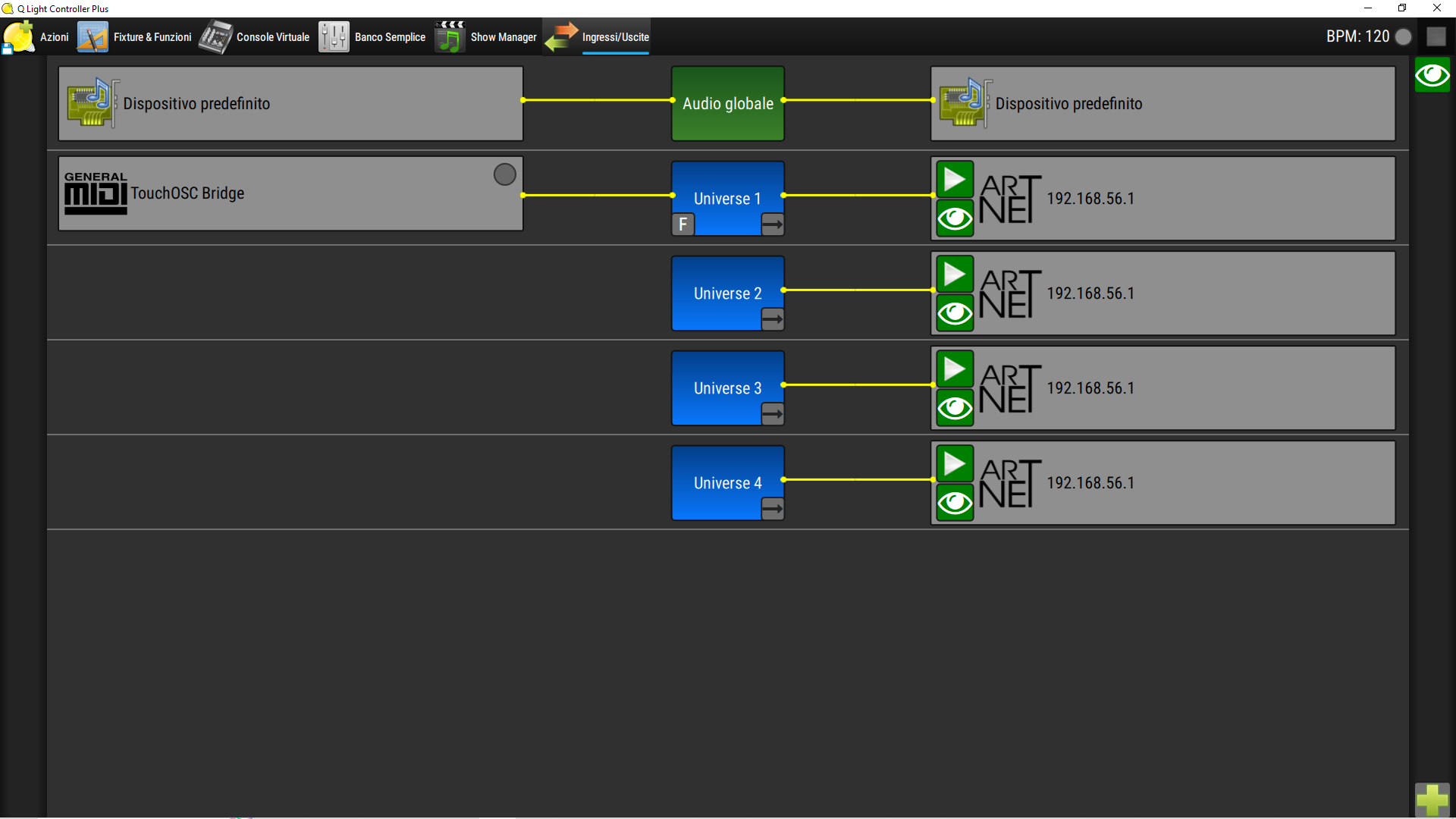The width and height of the screenshot is (1456, 819).
Task: Click the stop square button top right
Action: [1436, 36]
